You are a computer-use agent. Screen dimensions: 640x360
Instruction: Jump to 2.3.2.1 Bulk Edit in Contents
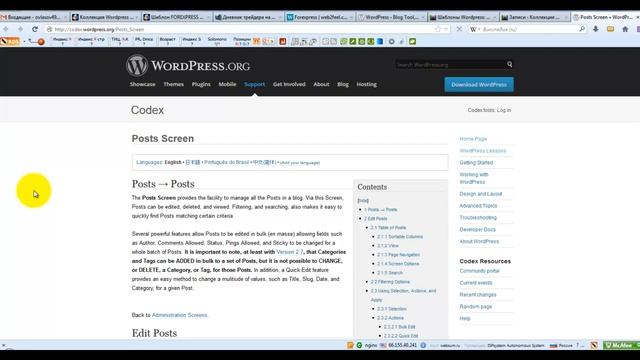tap(400, 327)
